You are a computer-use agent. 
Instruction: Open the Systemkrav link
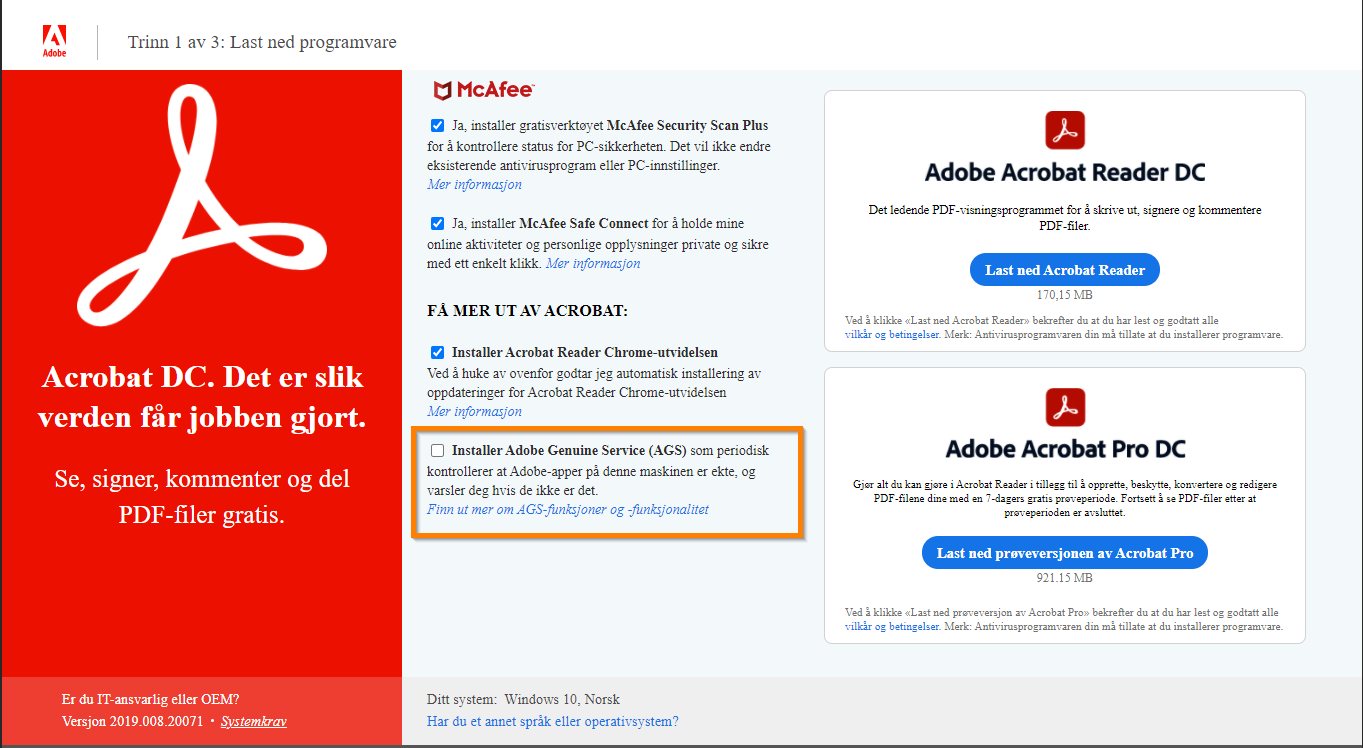(x=253, y=720)
